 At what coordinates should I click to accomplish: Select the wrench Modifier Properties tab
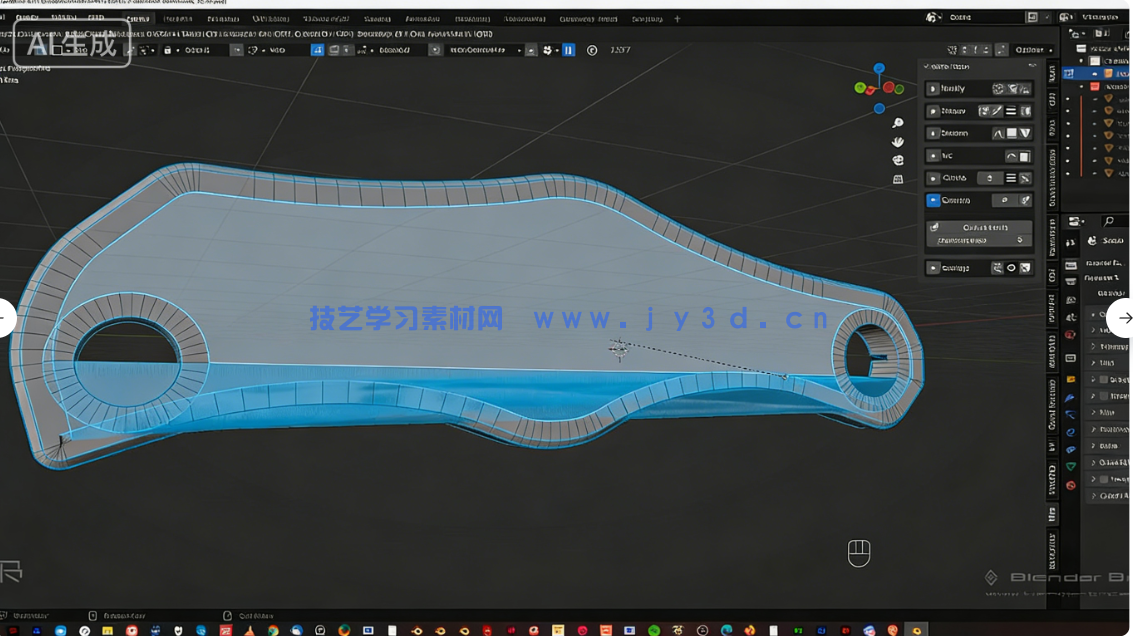click(1070, 397)
